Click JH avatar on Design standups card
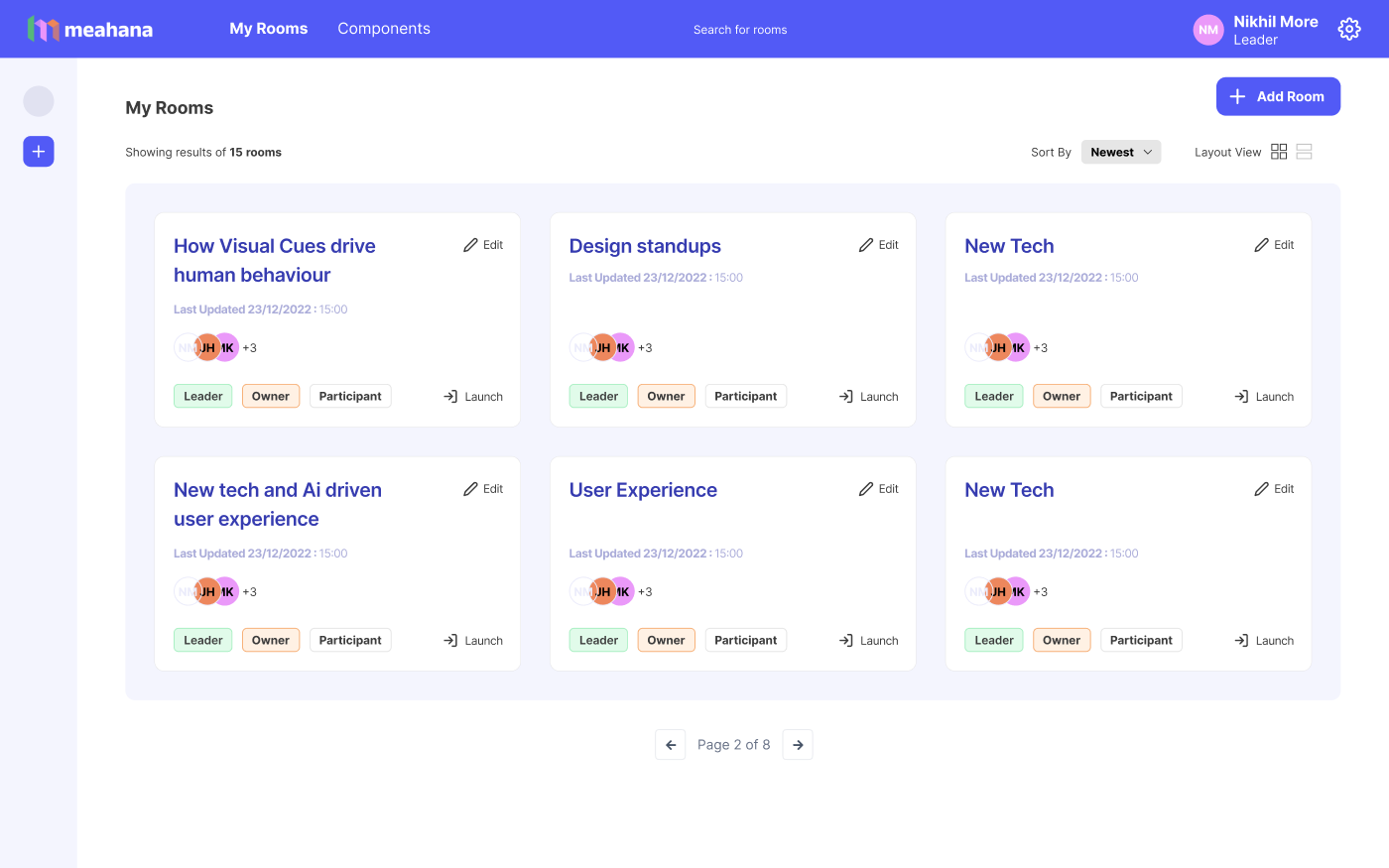This screenshot has width=1389, height=868. click(x=602, y=347)
